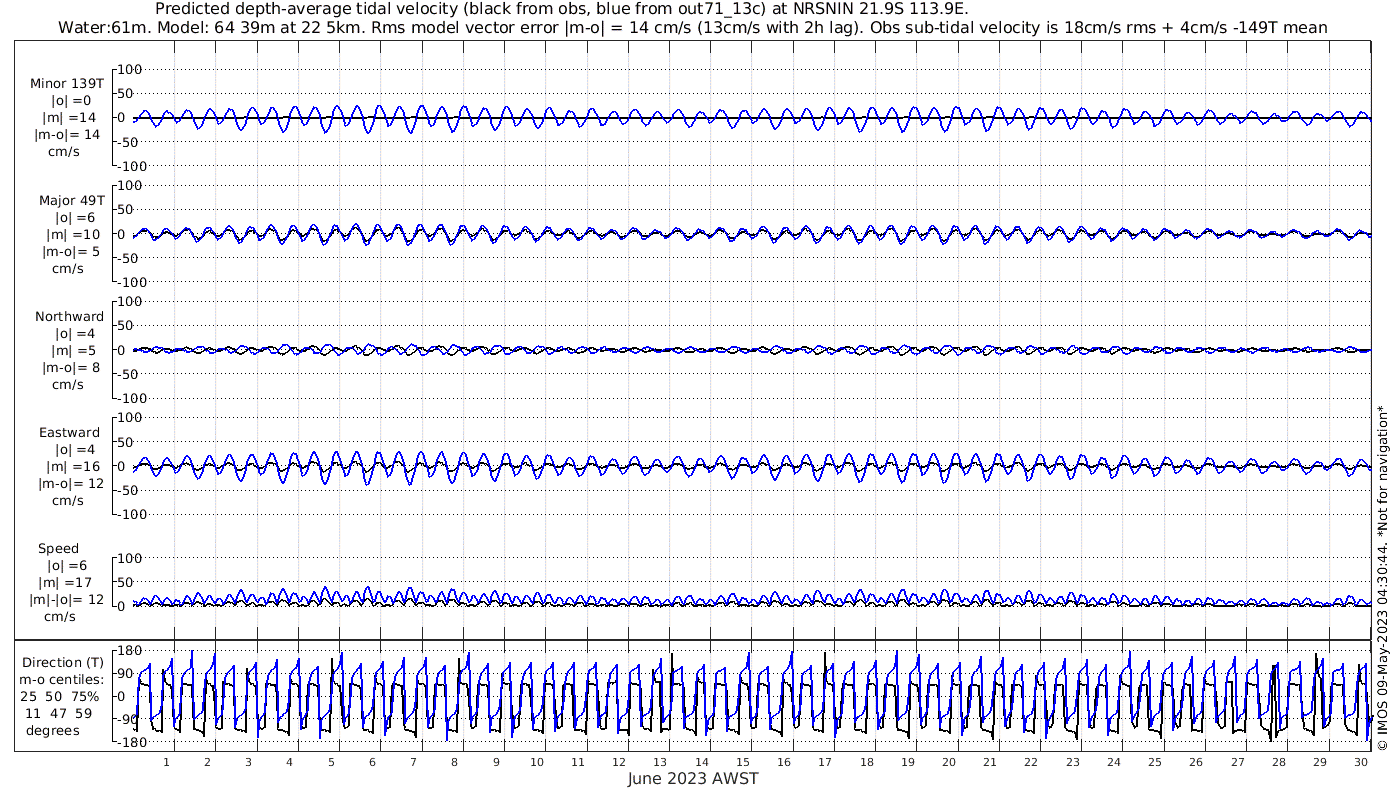Viewport: 1400px width, 800px height.
Task: Click the day 30 tick label
Action: coord(1361,762)
